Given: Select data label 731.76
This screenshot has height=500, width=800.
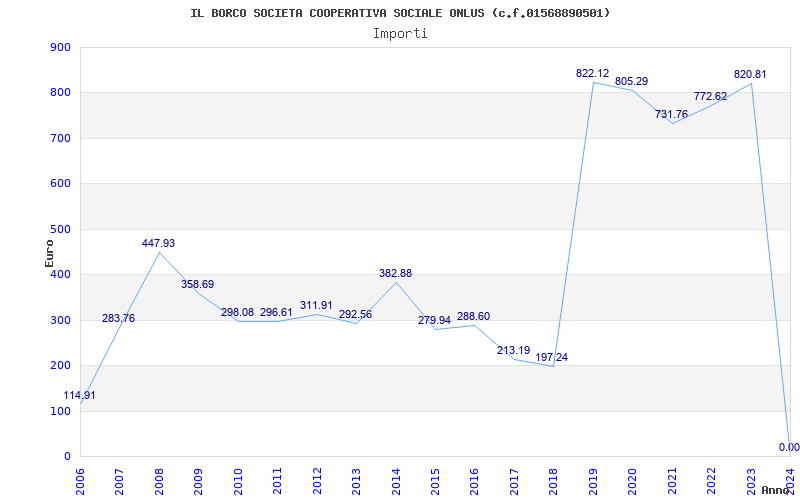Looking at the screenshot, I should click(671, 114).
